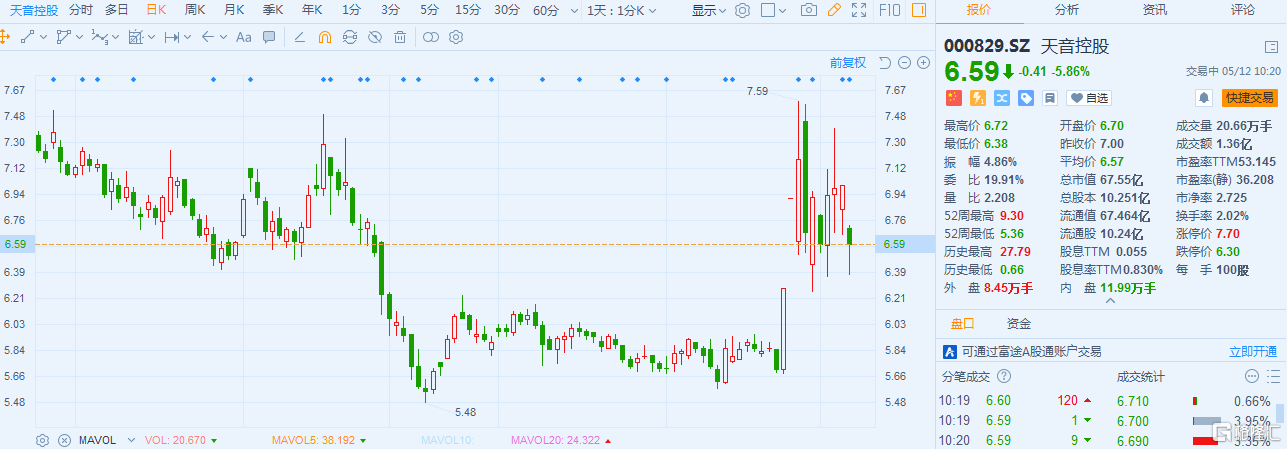Screen dimensions: 1287x449
Task: Open 前复权 price adjustment selector
Action: 848,63
